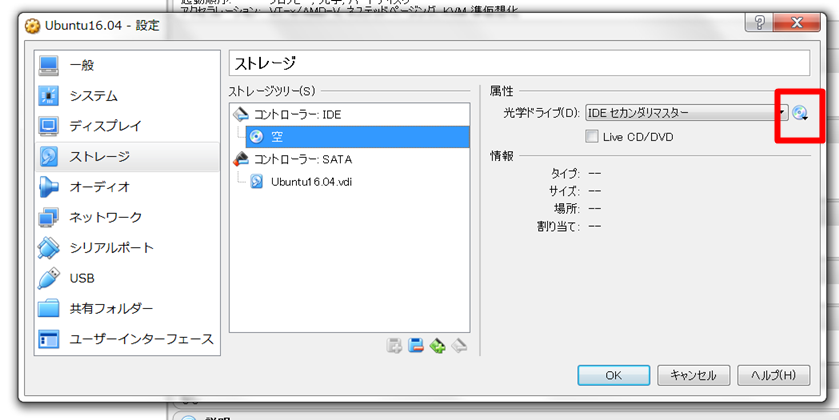839x420 pixels.
Task: Click the タイプ information label
Action: [566, 174]
